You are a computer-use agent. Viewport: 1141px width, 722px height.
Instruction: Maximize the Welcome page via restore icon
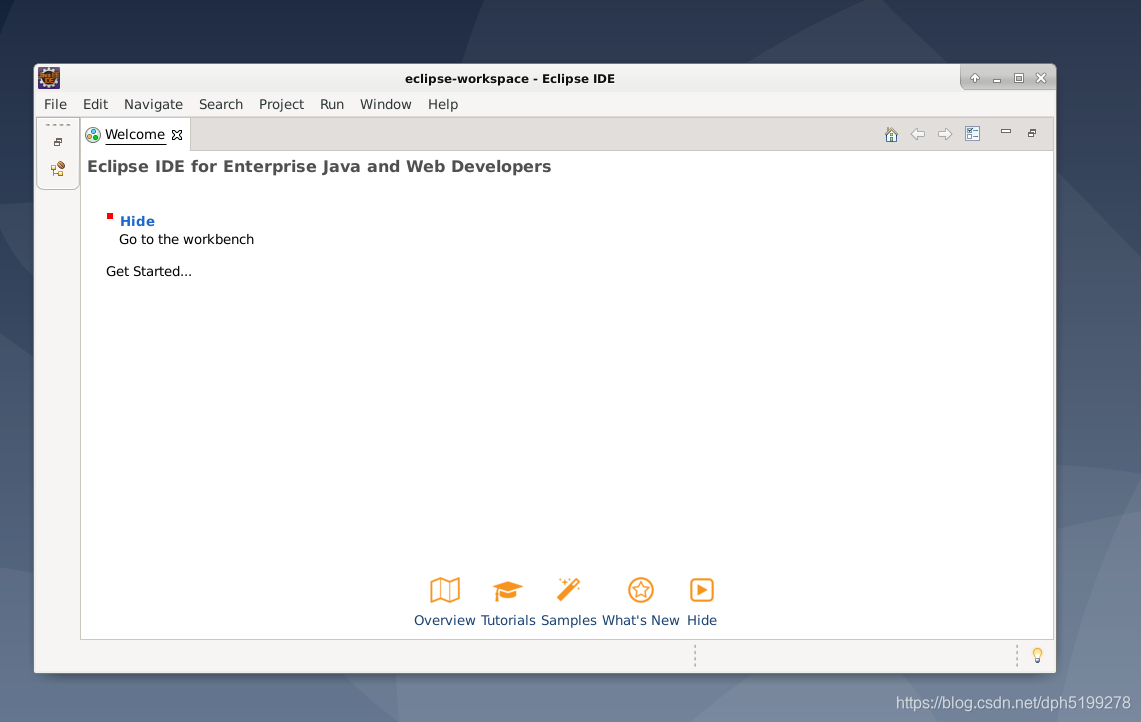[x=1031, y=133]
